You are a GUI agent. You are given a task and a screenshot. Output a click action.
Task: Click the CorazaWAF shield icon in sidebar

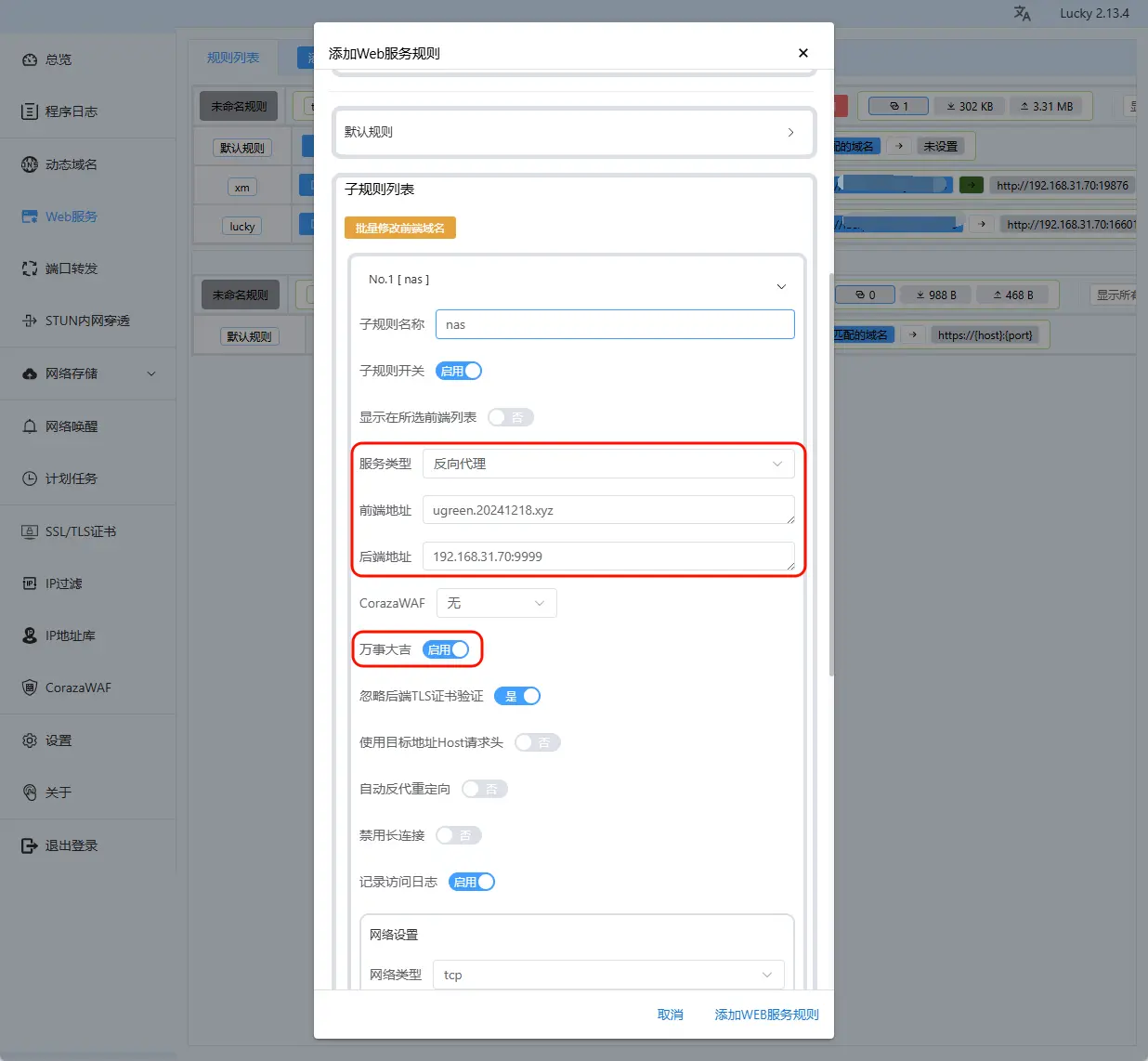click(x=30, y=688)
